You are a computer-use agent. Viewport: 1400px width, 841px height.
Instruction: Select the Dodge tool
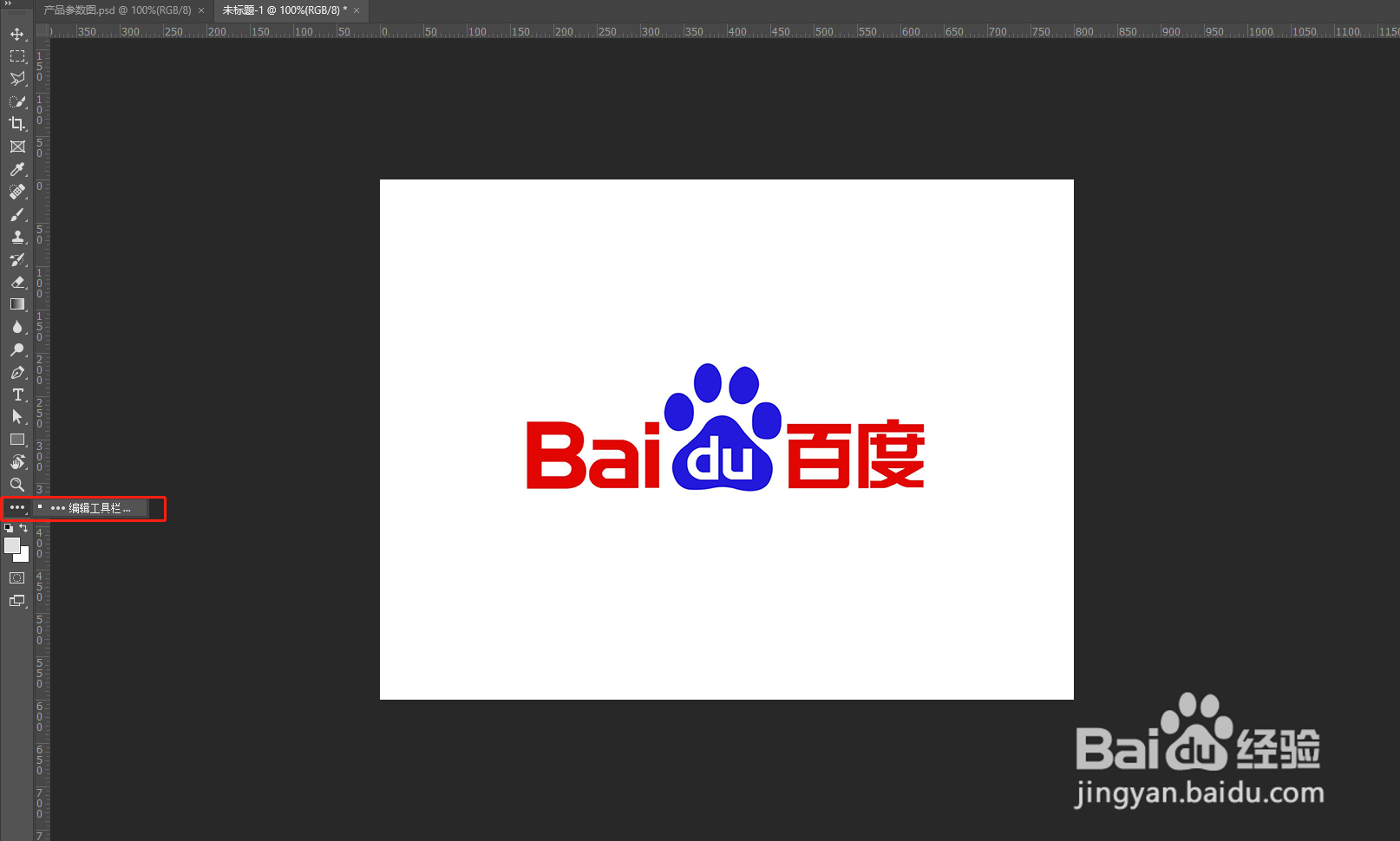click(16, 349)
